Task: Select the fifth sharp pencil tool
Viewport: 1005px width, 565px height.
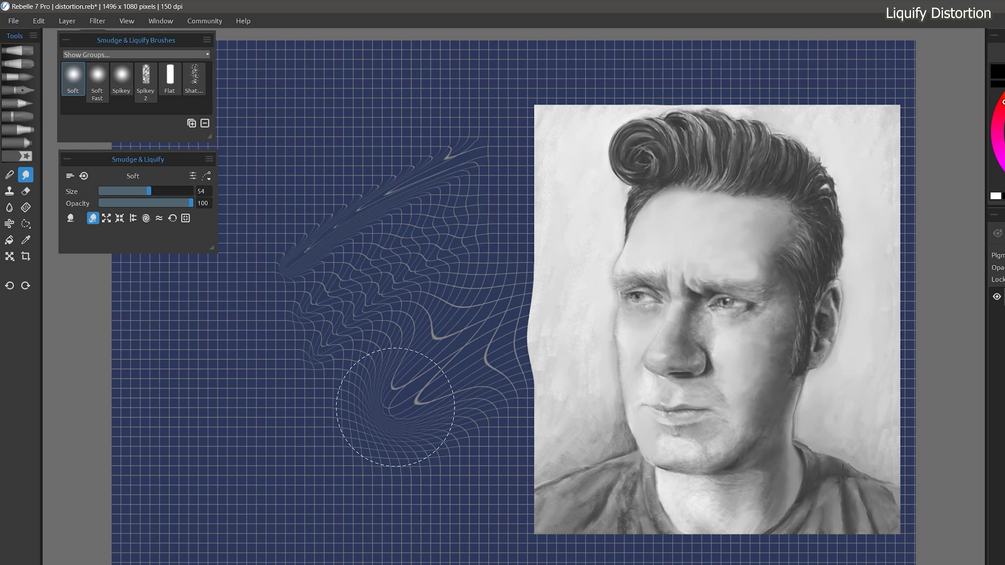Action: tap(18, 103)
